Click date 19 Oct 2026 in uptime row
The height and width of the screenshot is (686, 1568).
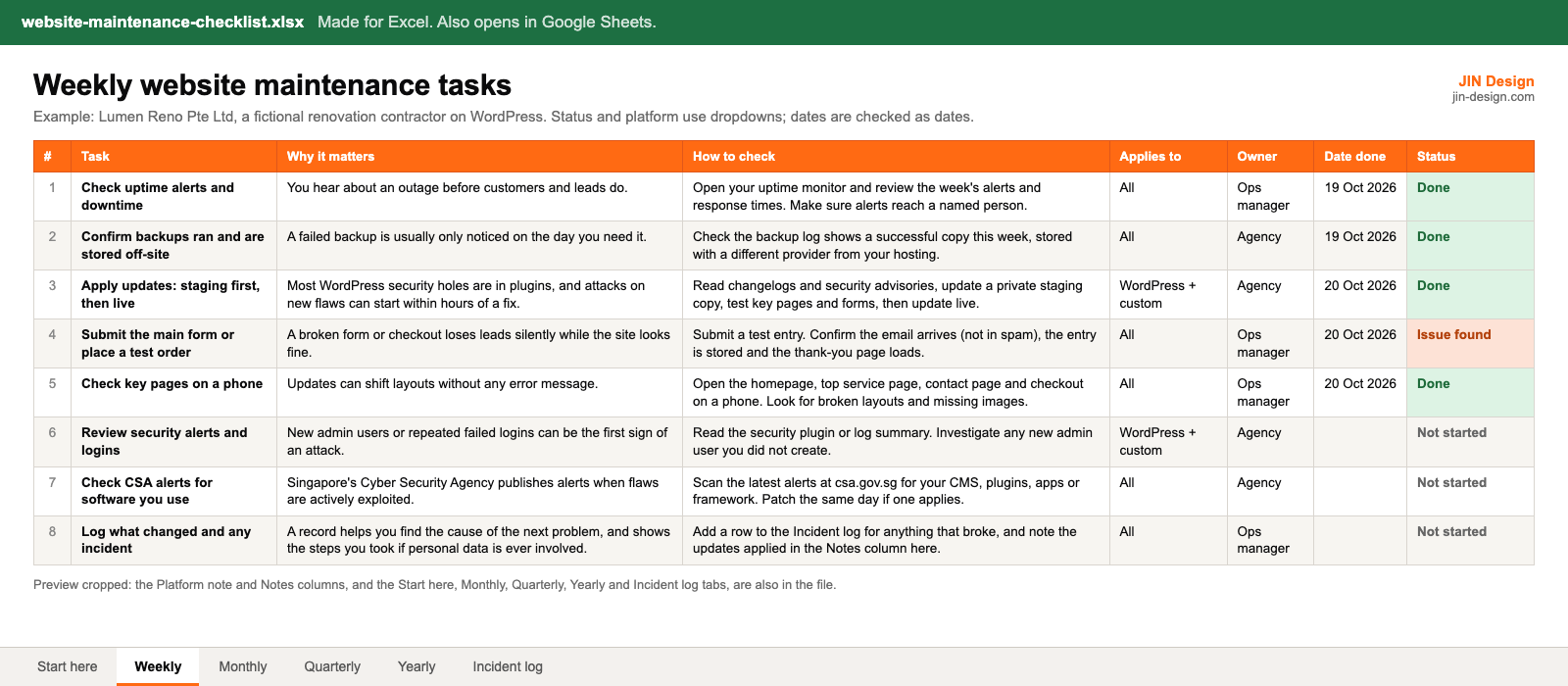click(1360, 197)
